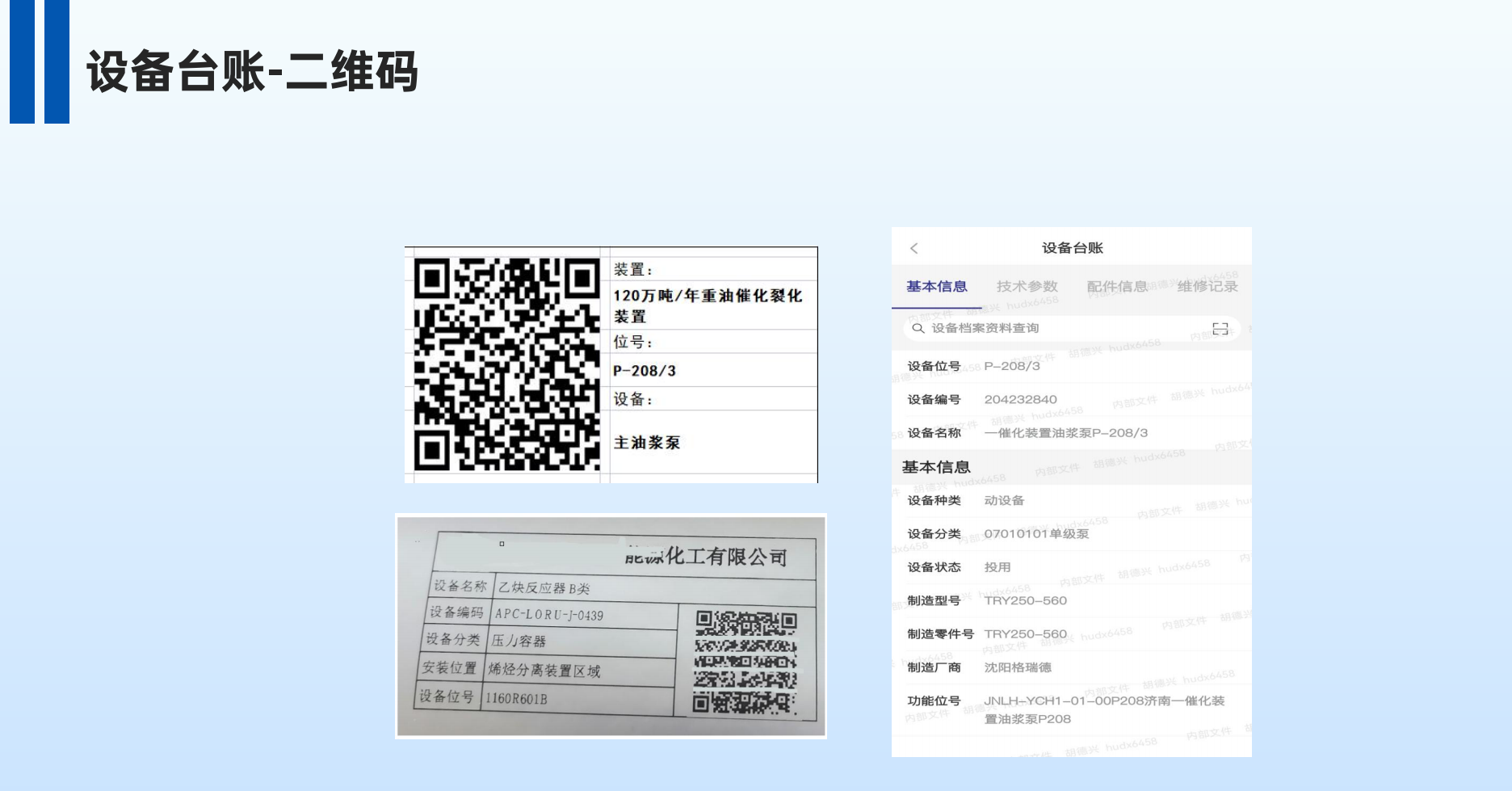The image size is (1512, 791).
Task: Open the 维修记录 tab
Action: (x=1207, y=287)
